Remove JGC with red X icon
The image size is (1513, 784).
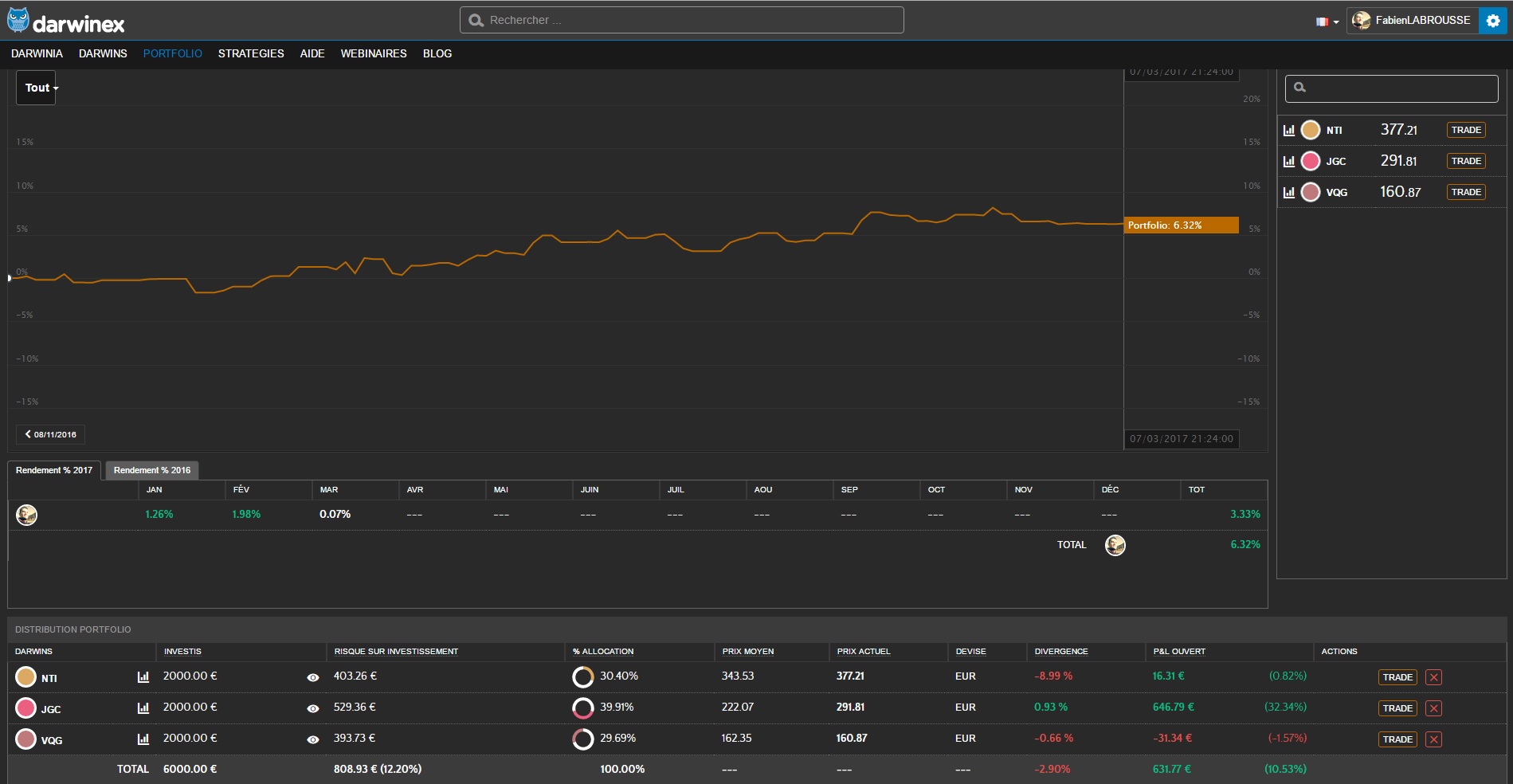tap(1433, 708)
